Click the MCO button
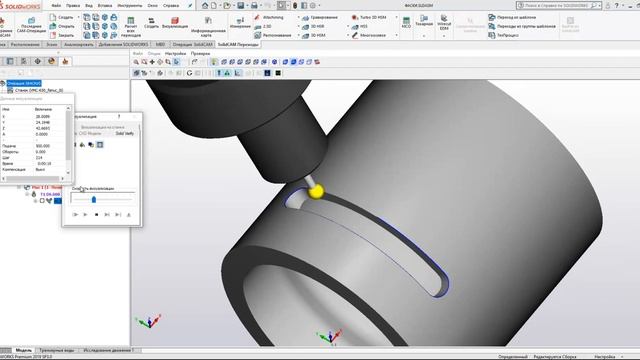The width and height of the screenshot is (640, 360). [406, 23]
